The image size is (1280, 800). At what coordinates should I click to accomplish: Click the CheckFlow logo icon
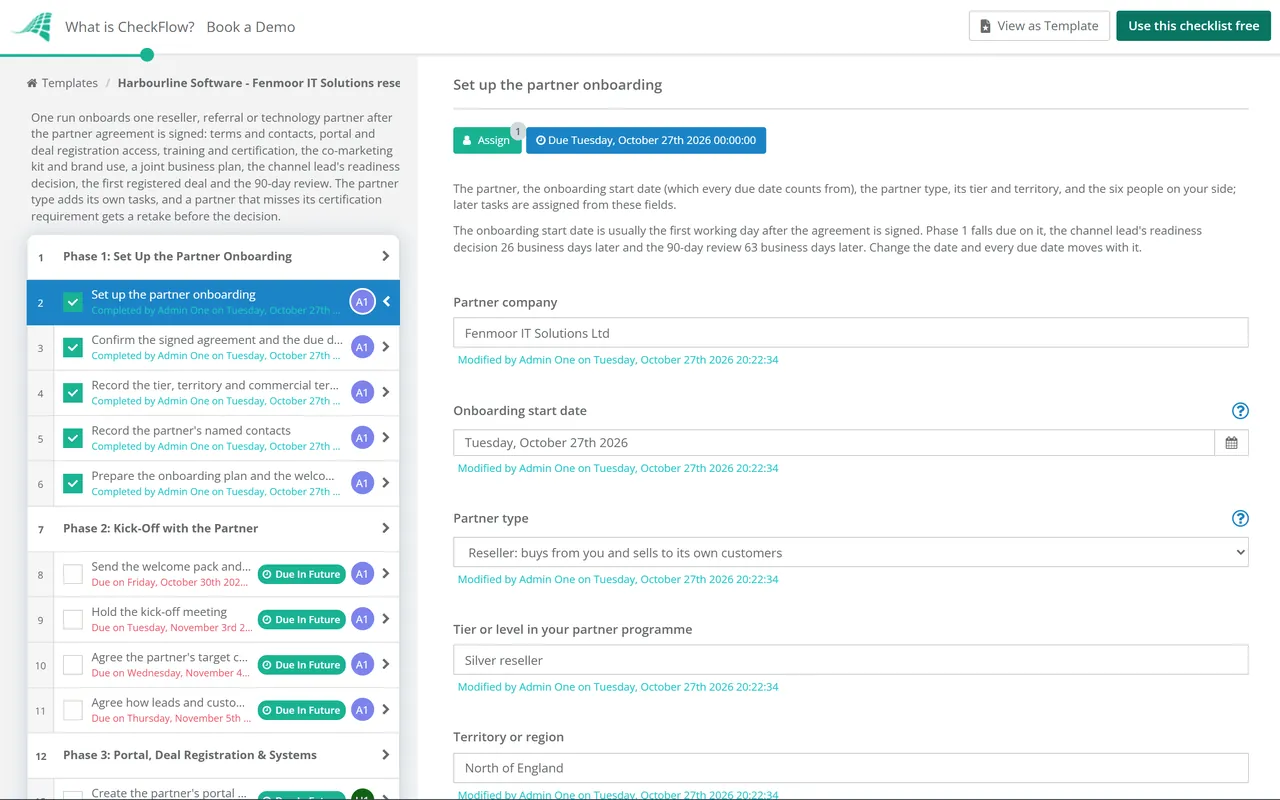click(x=31, y=26)
